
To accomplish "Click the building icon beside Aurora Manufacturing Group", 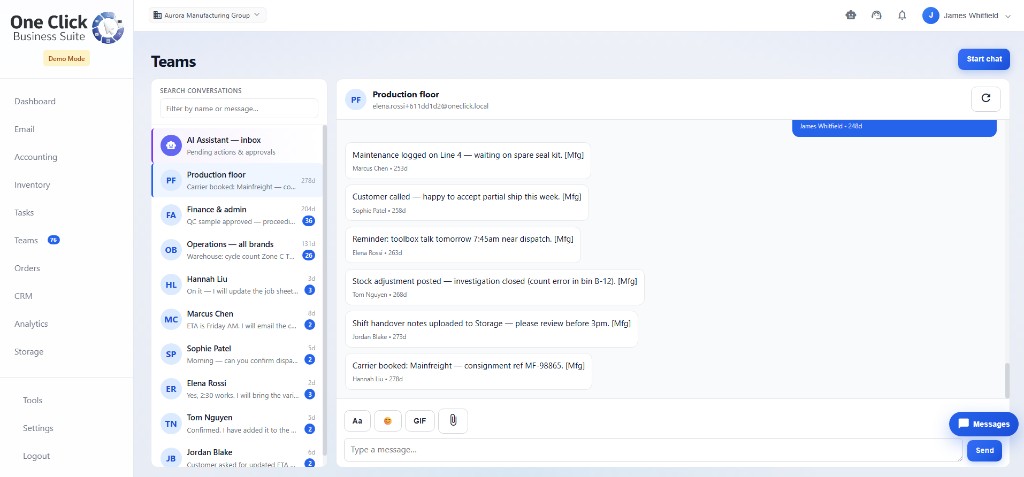I will click(x=157, y=14).
